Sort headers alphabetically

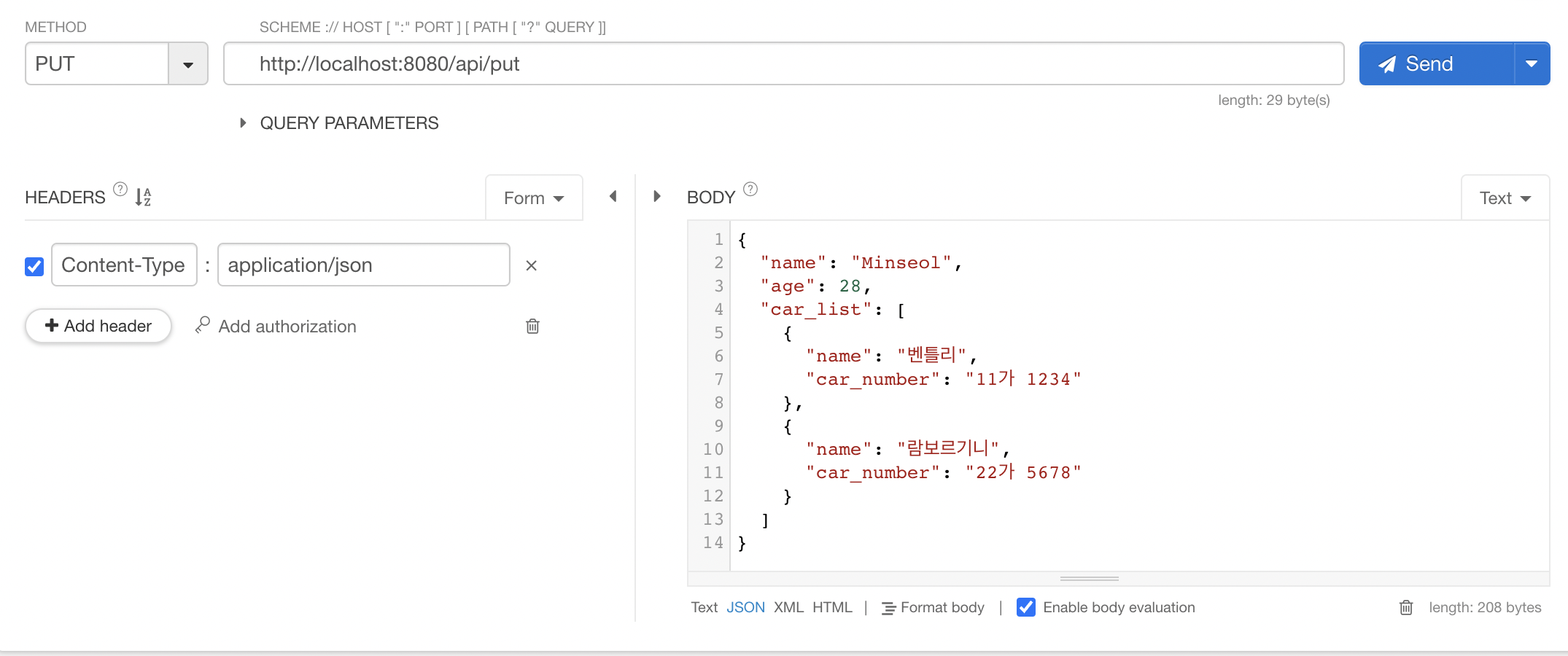point(143,197)
